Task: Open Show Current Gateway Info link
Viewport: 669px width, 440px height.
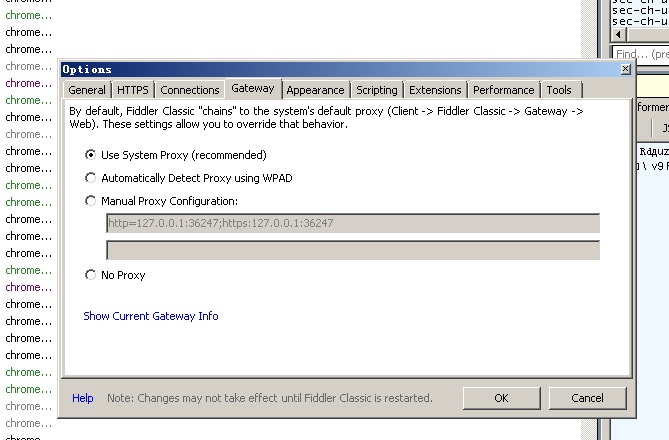Action: click(x=151, y=316)
